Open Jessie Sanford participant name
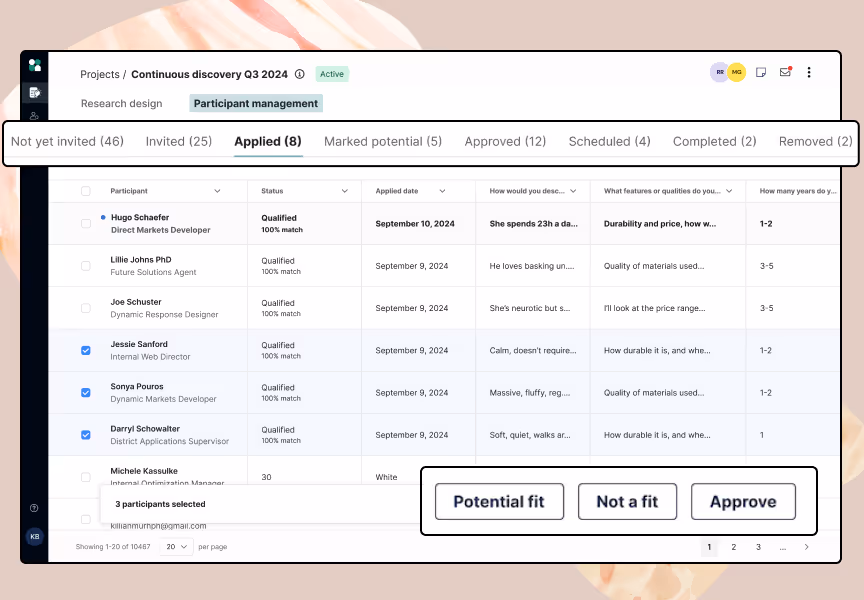Image resolution: width=864 pixels, height=600 pixels. tap(139, 344)
